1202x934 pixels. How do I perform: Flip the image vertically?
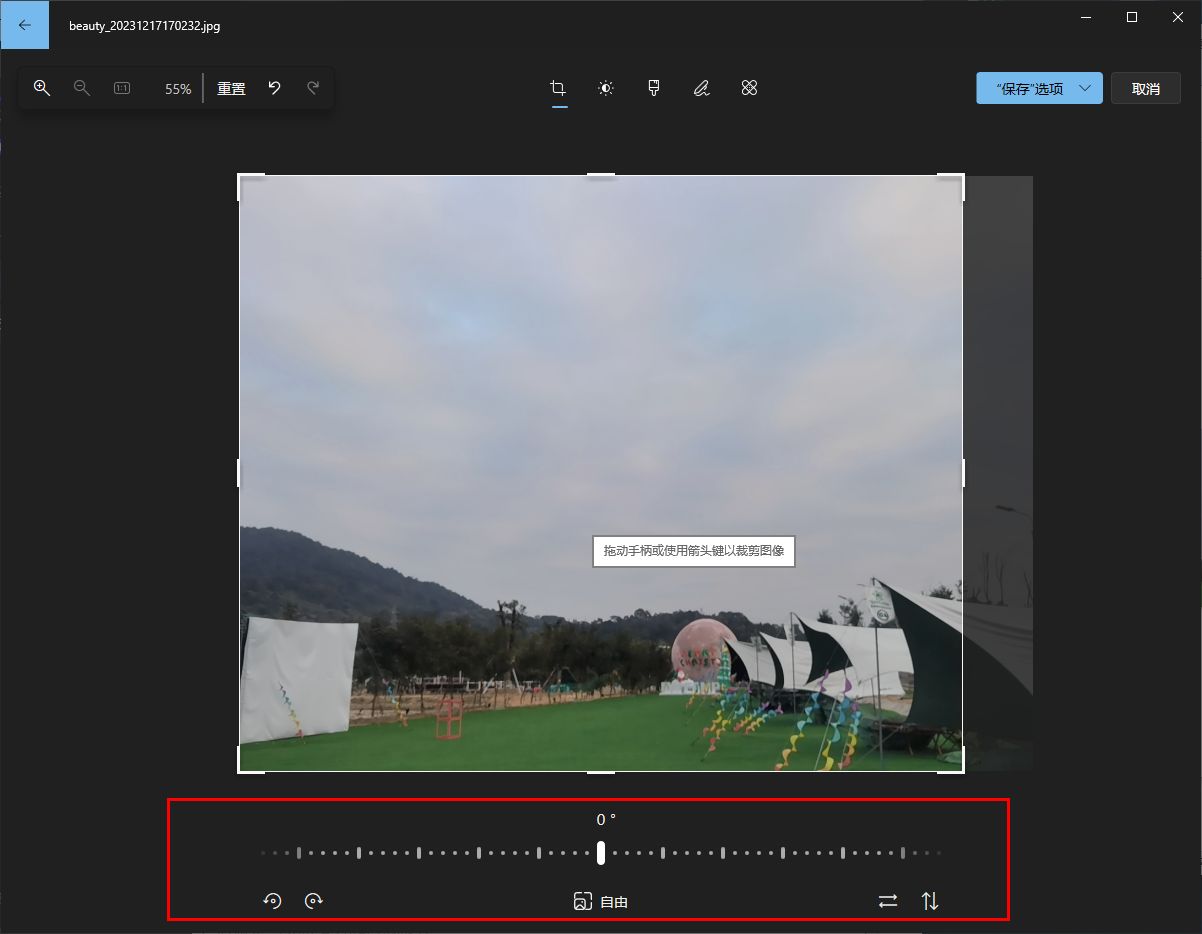coord(930,901)
